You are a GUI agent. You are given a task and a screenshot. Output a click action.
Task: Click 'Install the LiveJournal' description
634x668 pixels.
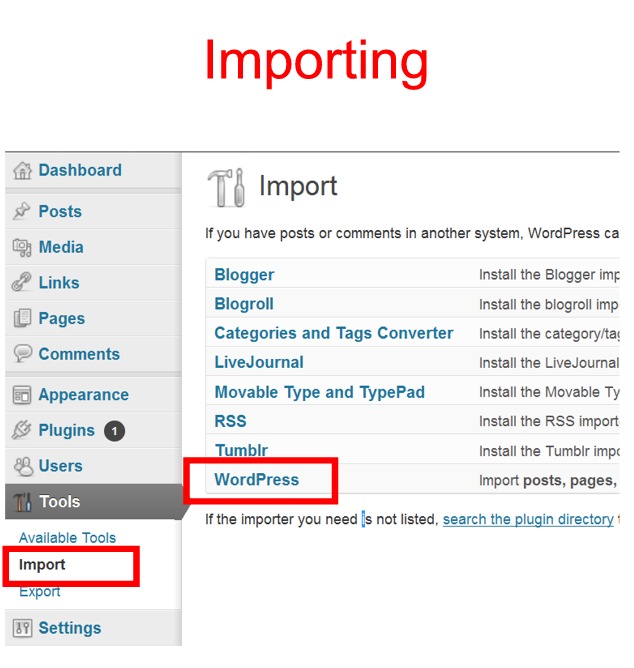[x=549, y=363]
